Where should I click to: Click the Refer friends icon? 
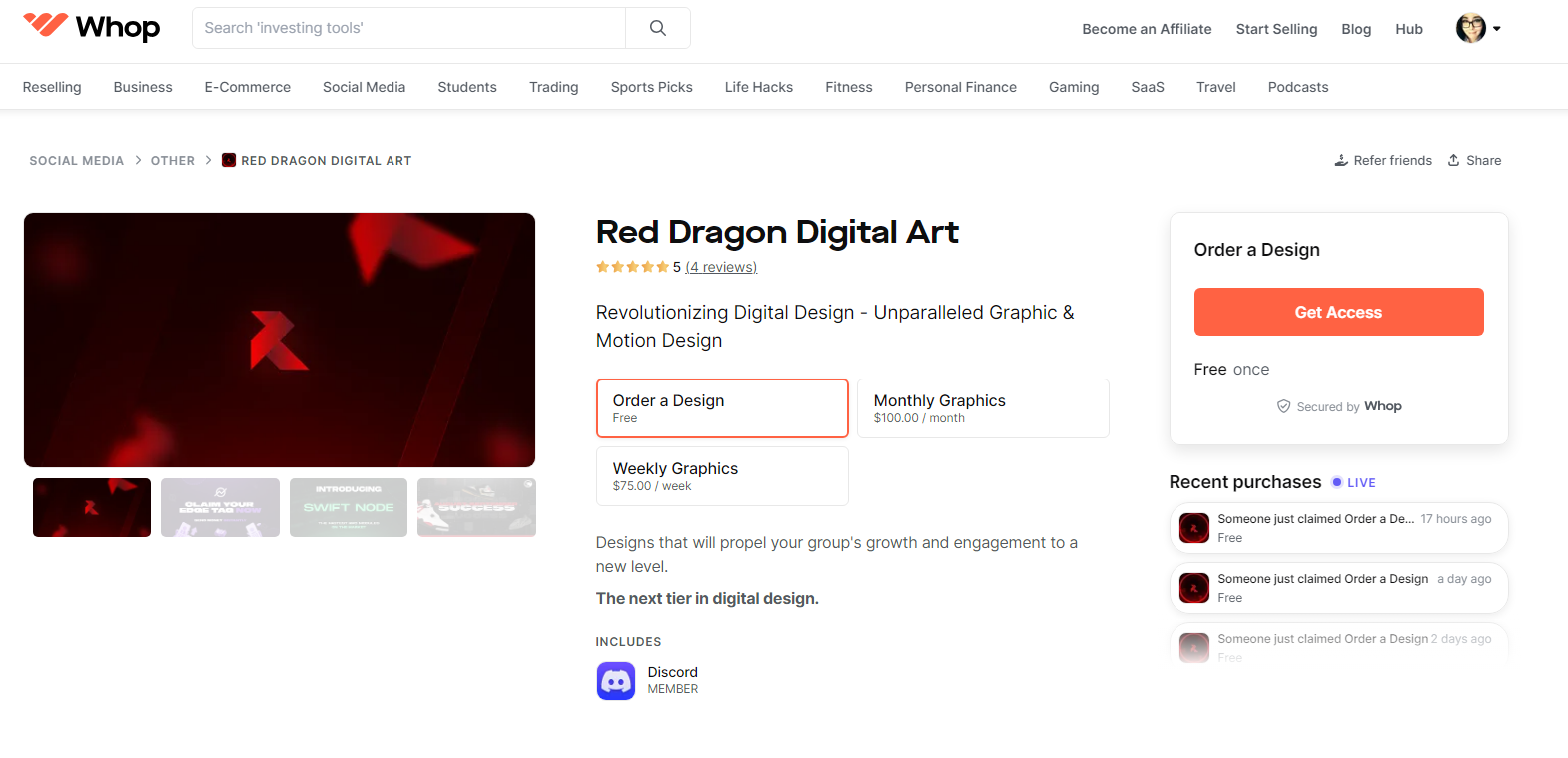pyautogui.click(x=1341, y=160)
